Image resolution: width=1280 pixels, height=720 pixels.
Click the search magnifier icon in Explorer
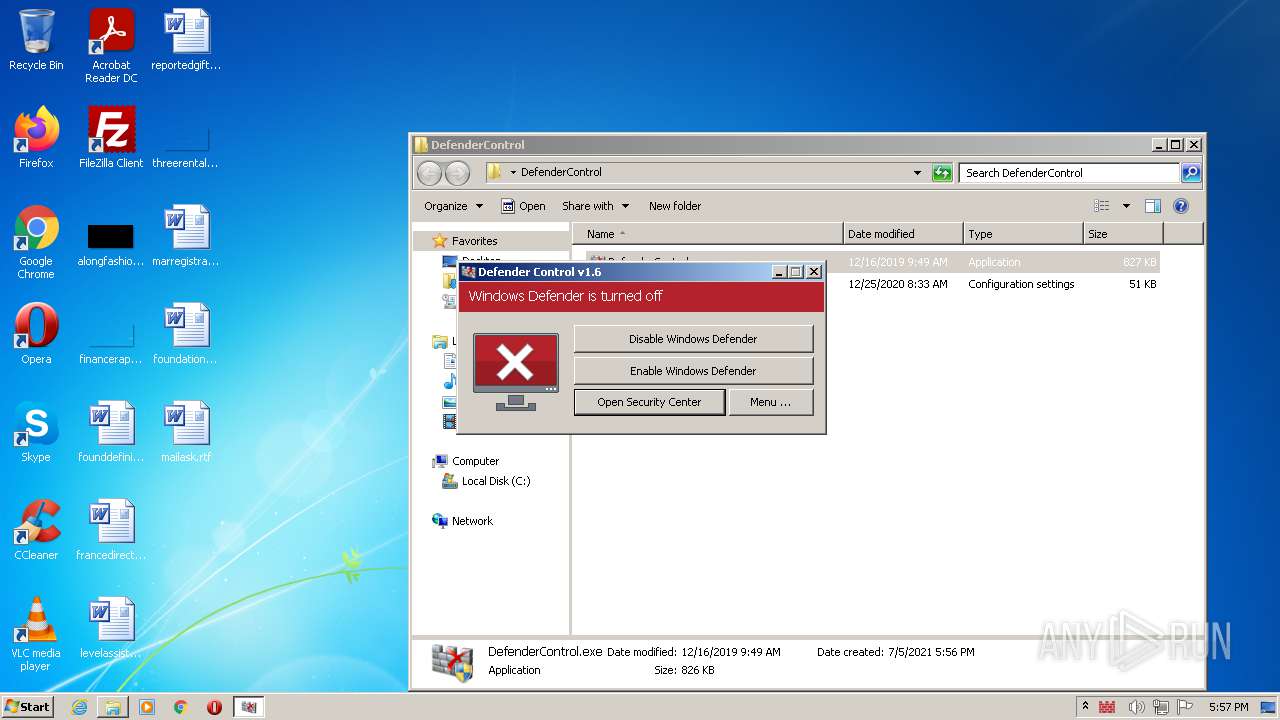tap(1190, 173)
